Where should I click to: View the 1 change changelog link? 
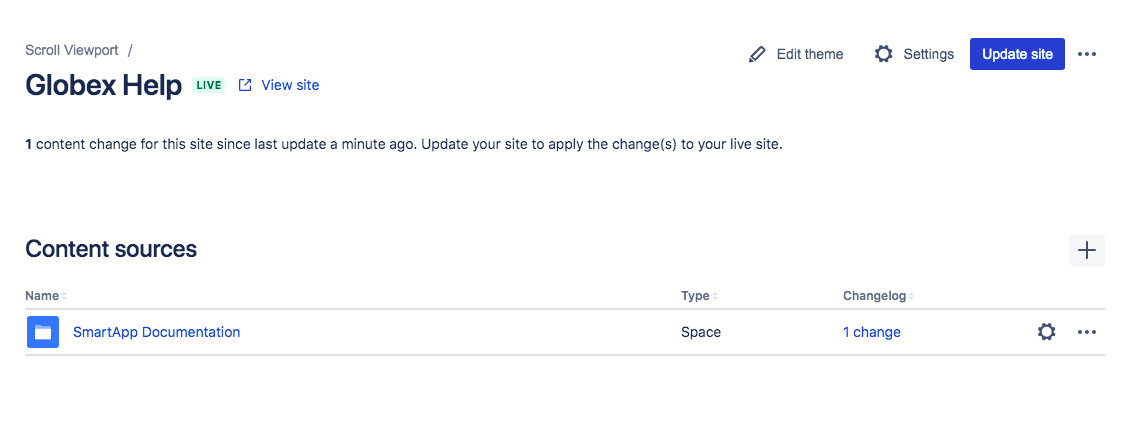[871, 332]
